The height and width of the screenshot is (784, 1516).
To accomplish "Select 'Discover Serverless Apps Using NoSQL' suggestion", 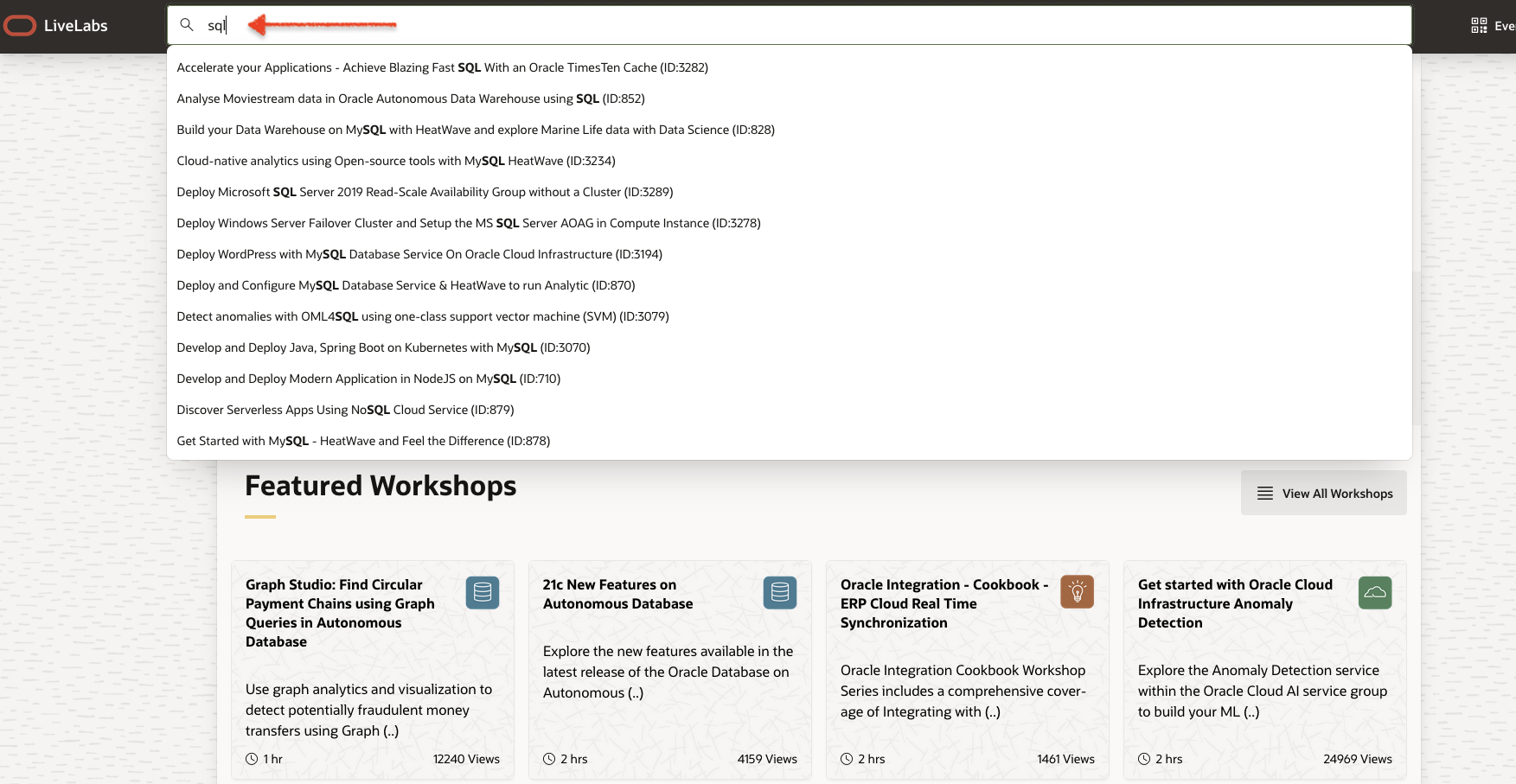I will pyautogui.click(x=344, y=409).
